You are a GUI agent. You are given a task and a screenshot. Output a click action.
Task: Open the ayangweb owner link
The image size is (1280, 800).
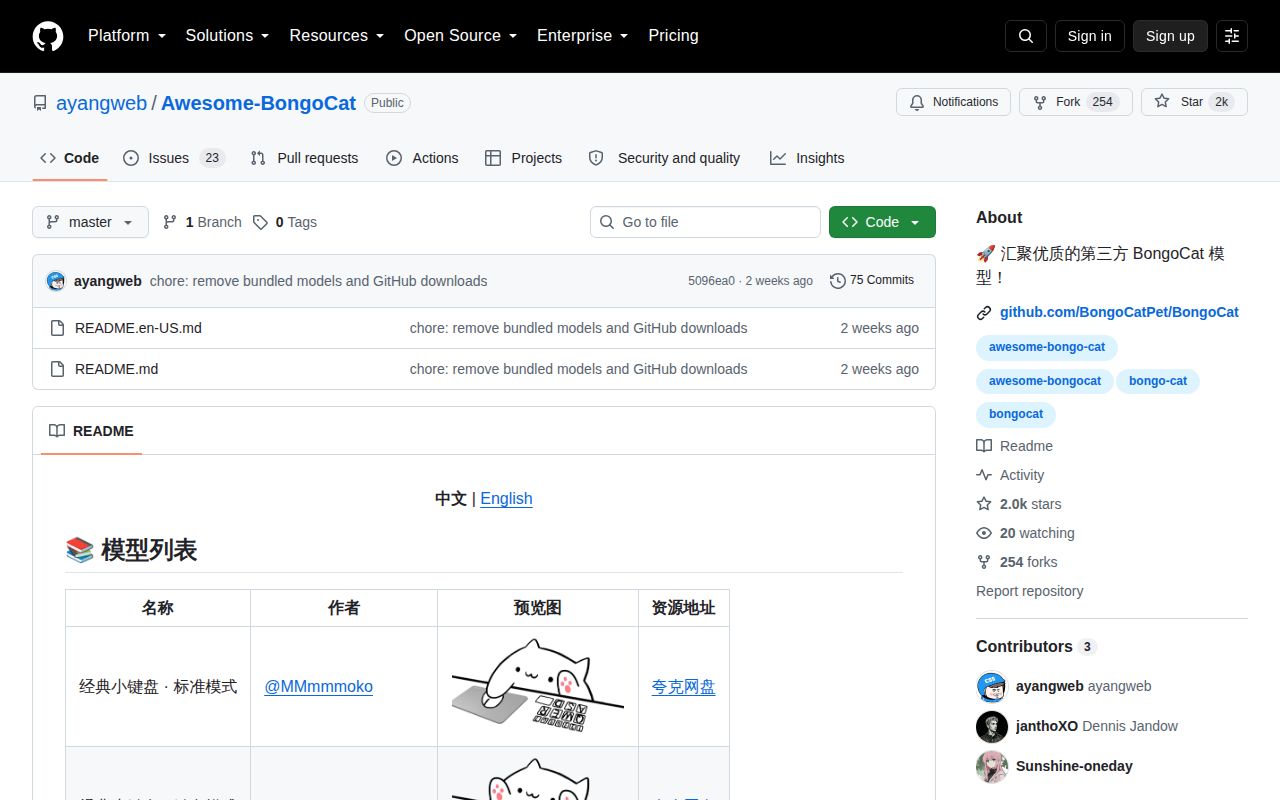101,103
